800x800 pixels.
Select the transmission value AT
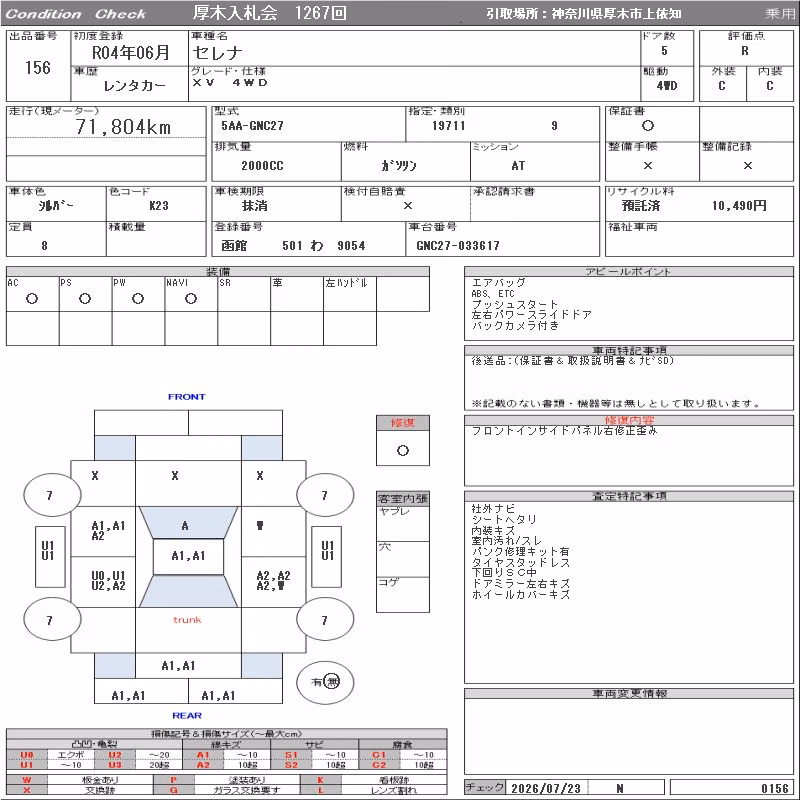pos(518,166)
